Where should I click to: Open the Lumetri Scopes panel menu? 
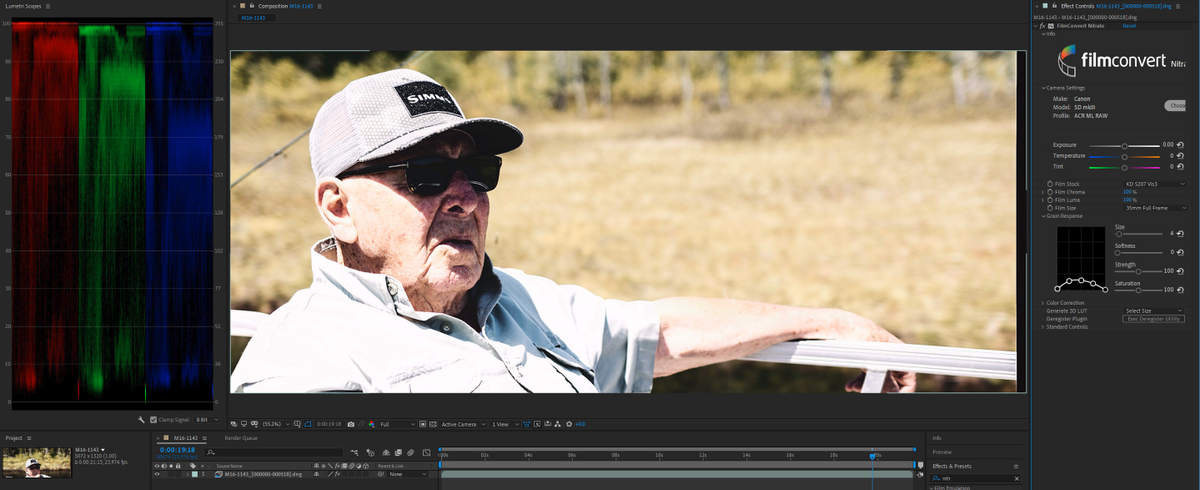pos(48,6)
